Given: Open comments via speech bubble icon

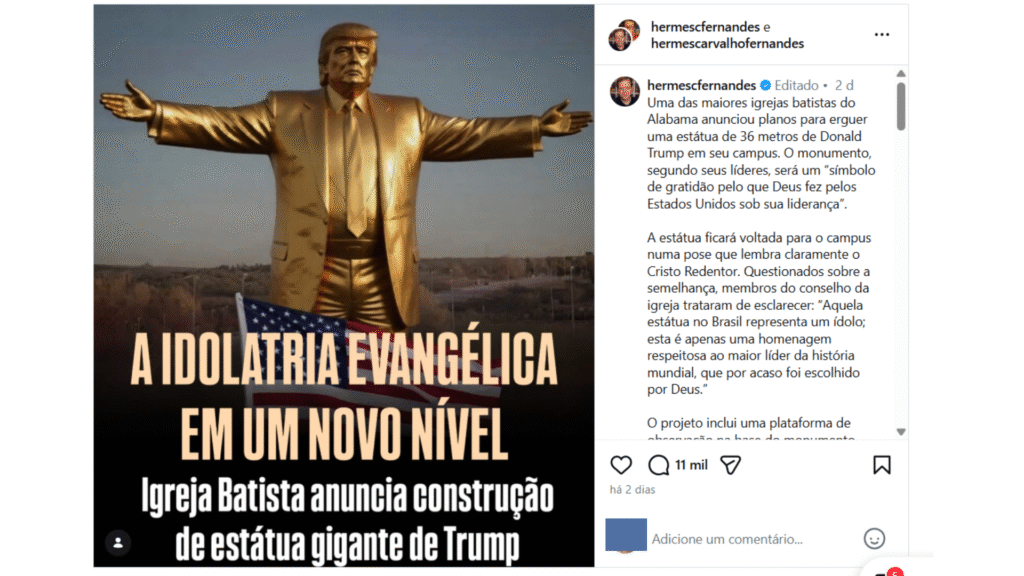Looking at the screenshot, I should (658, 465).
